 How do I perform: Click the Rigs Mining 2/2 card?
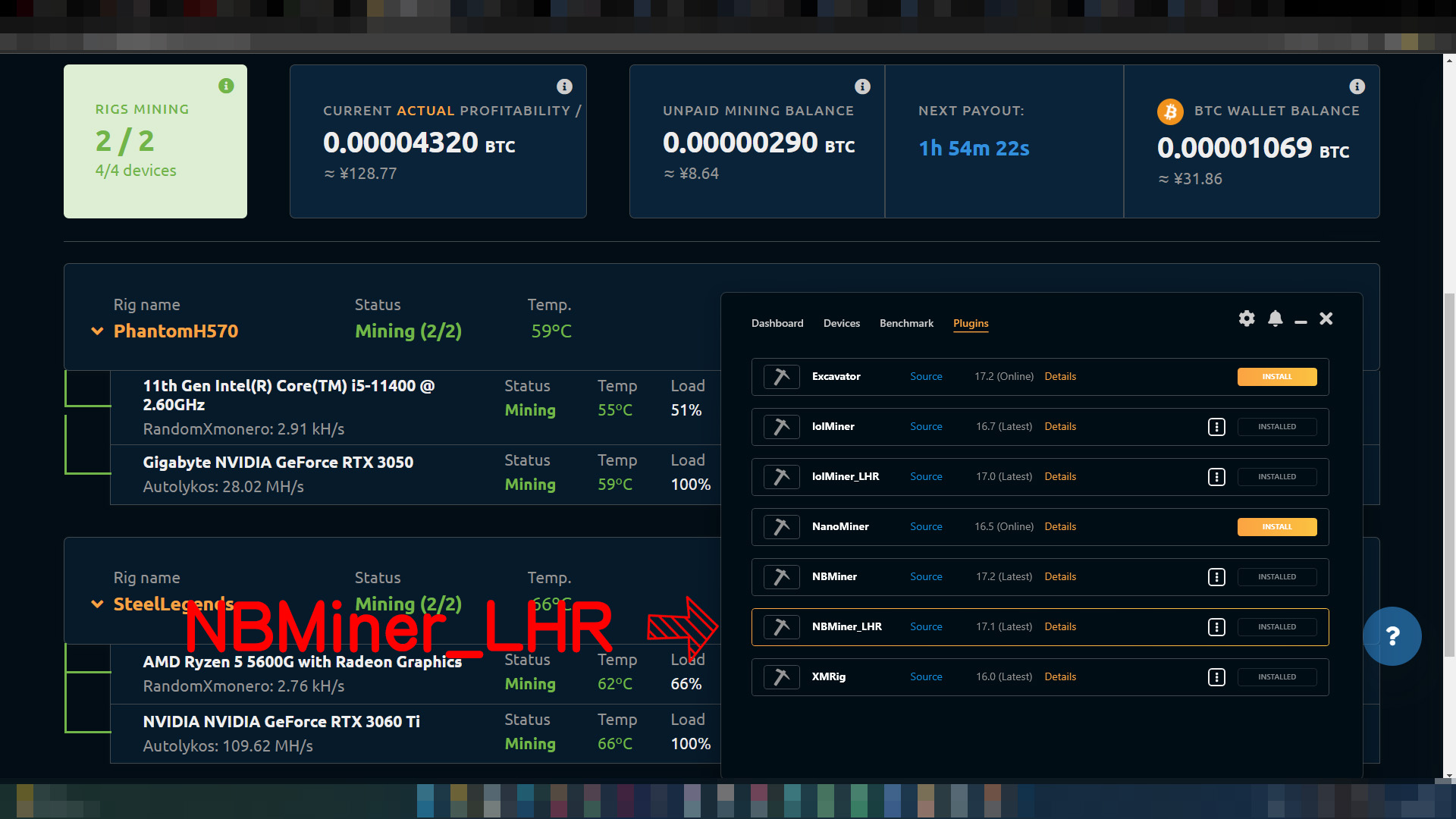[155, 142]
